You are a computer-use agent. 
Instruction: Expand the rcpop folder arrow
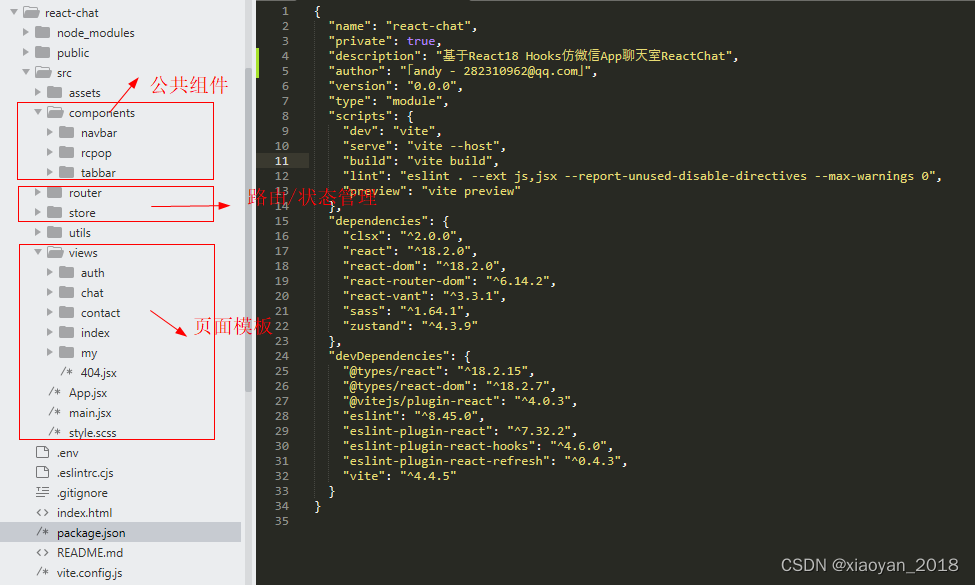50,152
